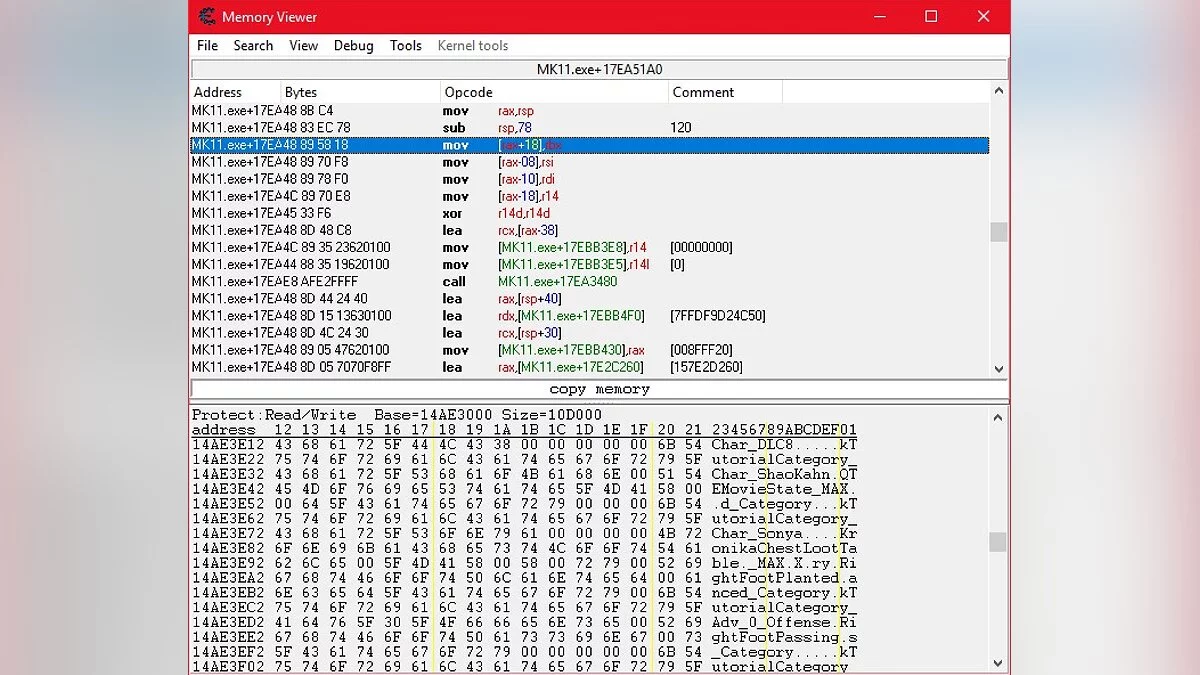1200x675 pixels.
Task: Open the File menu
Action: (x=207, y=46)
